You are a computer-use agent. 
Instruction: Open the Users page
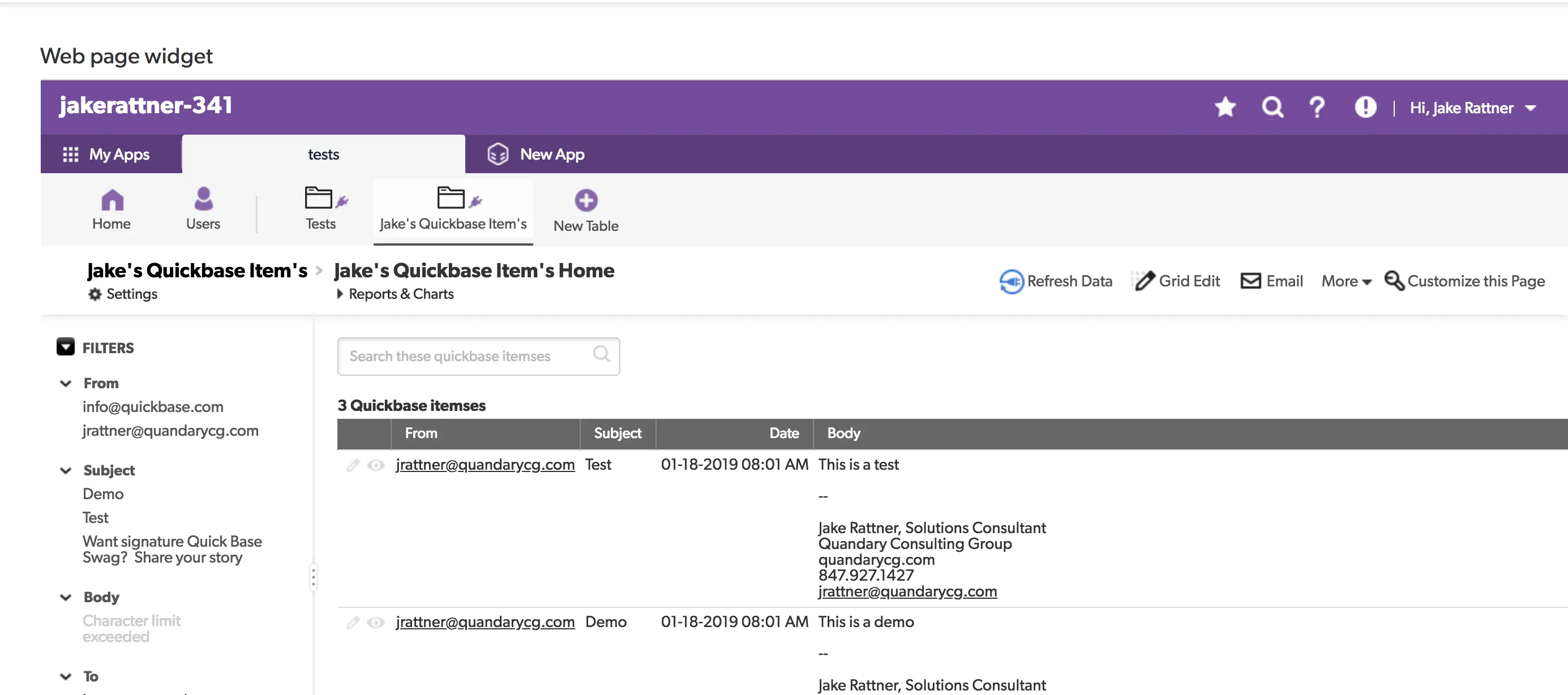pyautogui.click(x=203, y=209)
